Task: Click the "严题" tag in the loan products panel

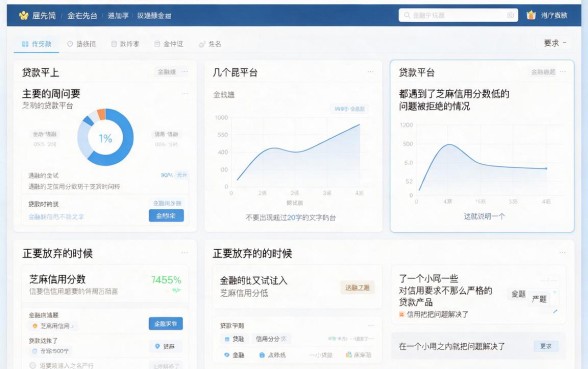Action: 539,299
